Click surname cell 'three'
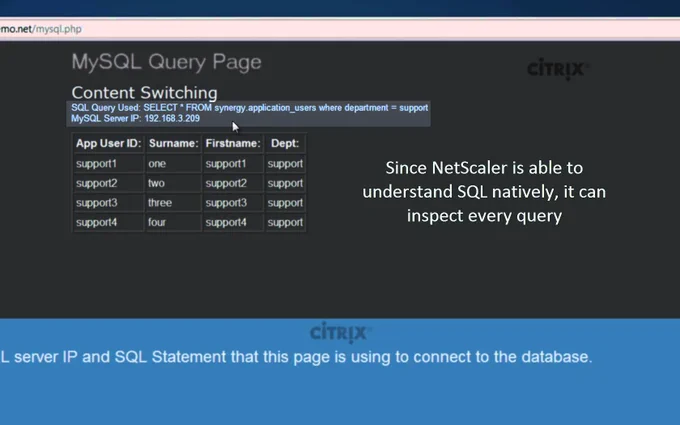 pyautogui.click(x=173, y=203)
